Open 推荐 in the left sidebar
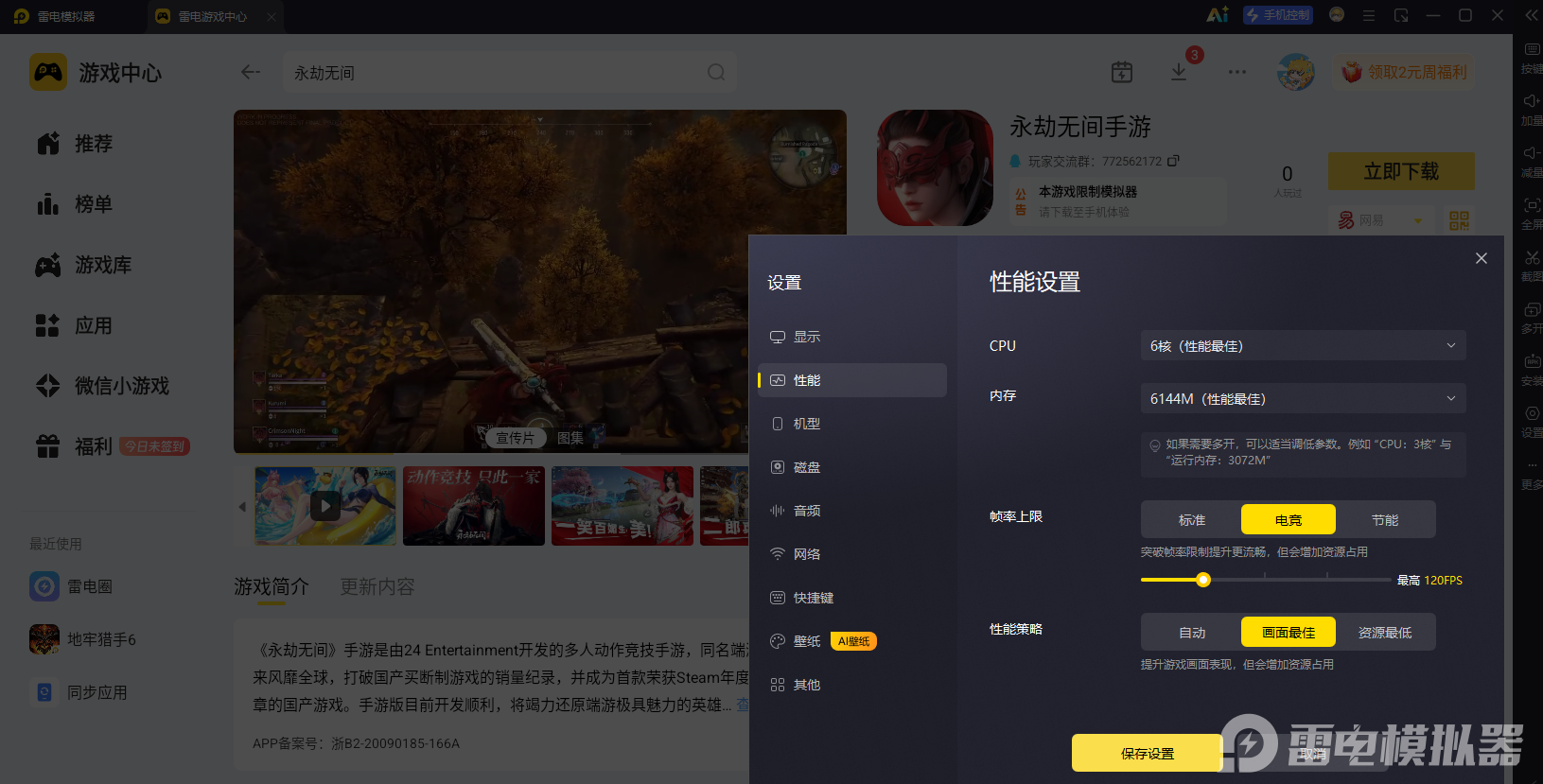The image size is (1543, 784). point(75,144)
